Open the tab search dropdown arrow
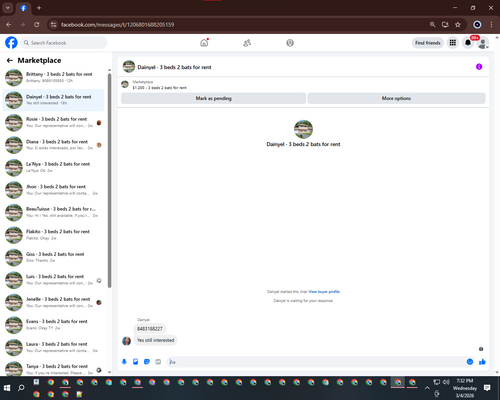The image size is (500, 400). [8, 8]
